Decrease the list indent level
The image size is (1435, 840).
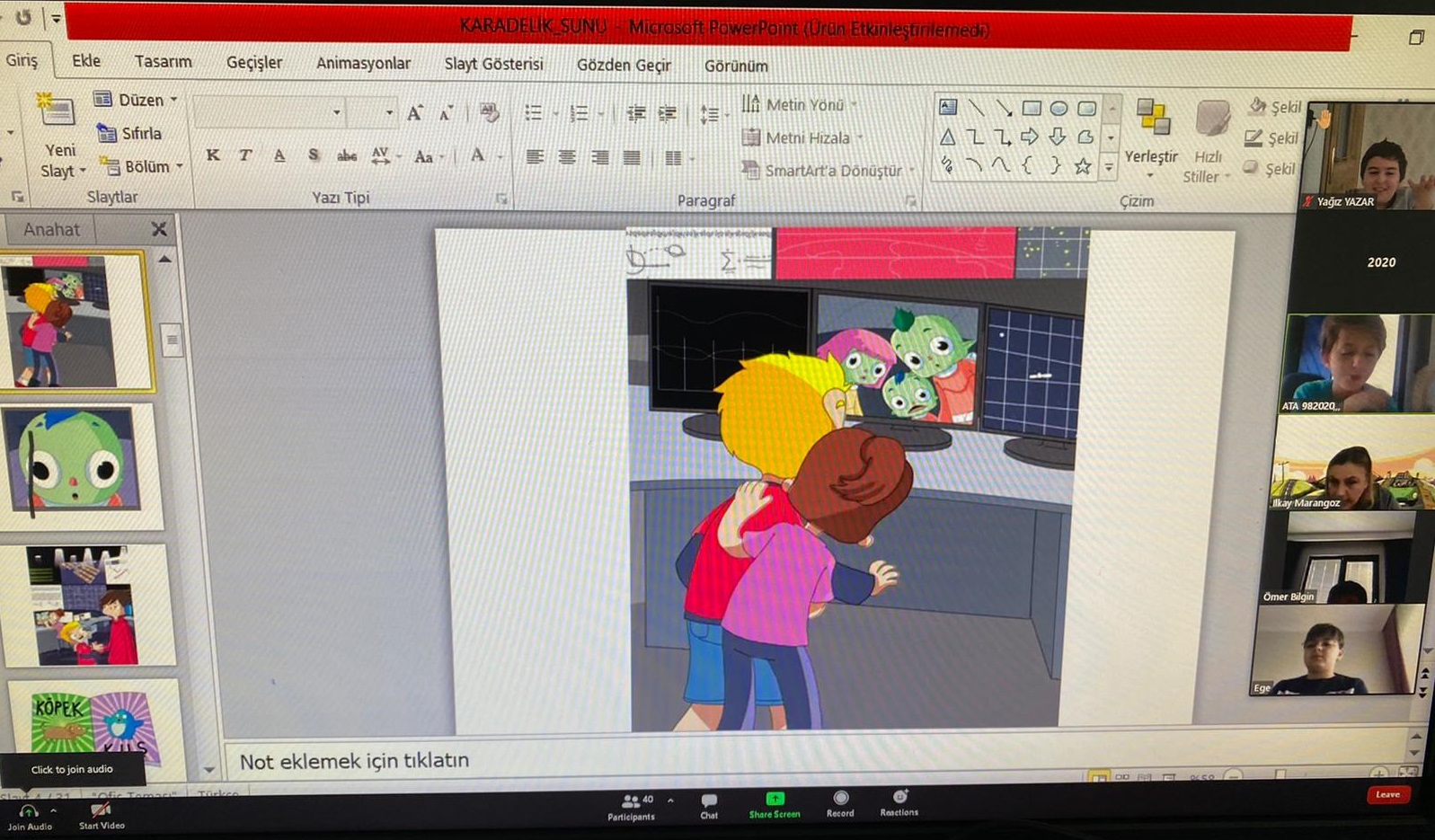(636, 114)
